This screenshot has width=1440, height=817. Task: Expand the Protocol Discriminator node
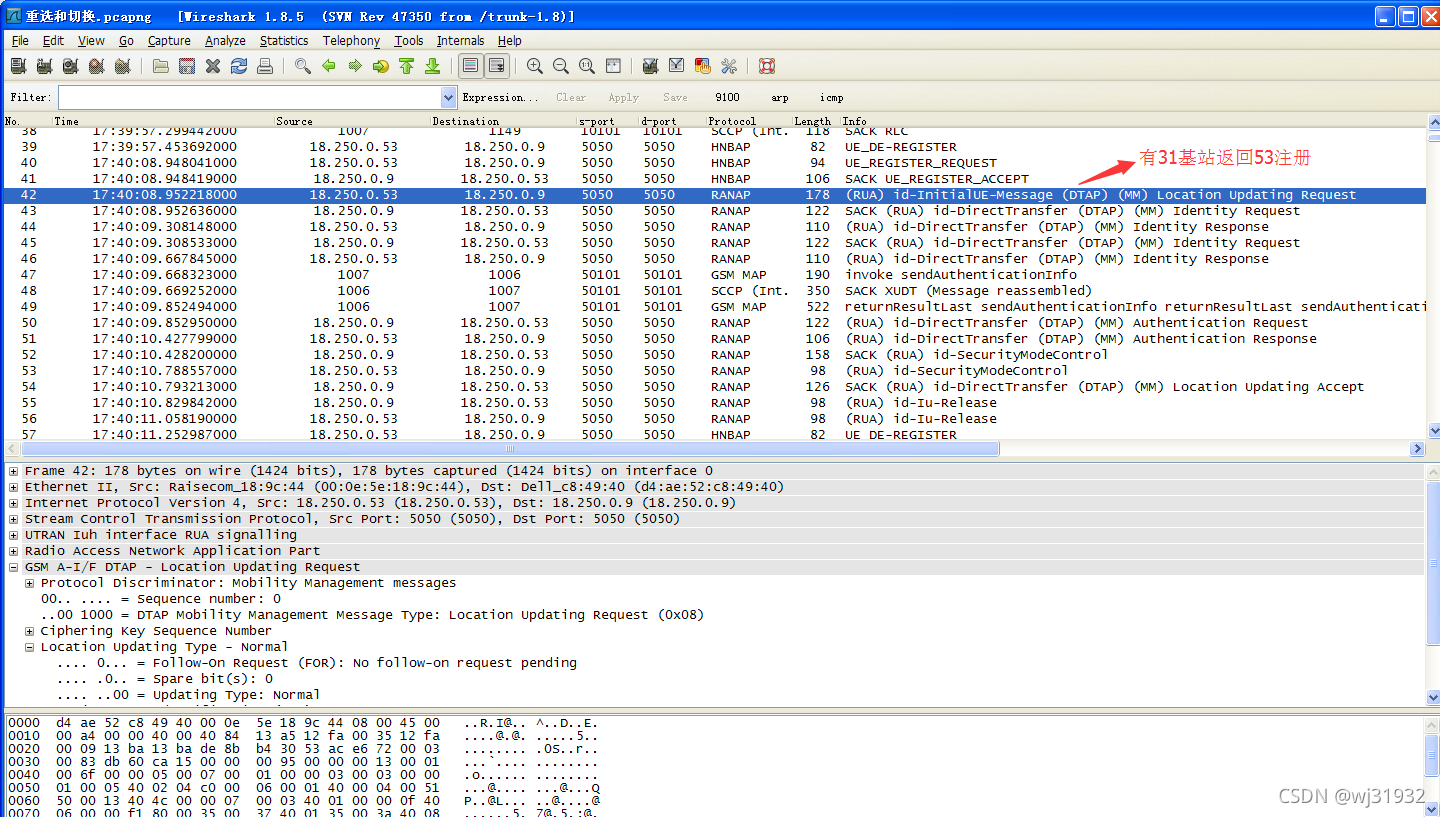tap(30, 583)
